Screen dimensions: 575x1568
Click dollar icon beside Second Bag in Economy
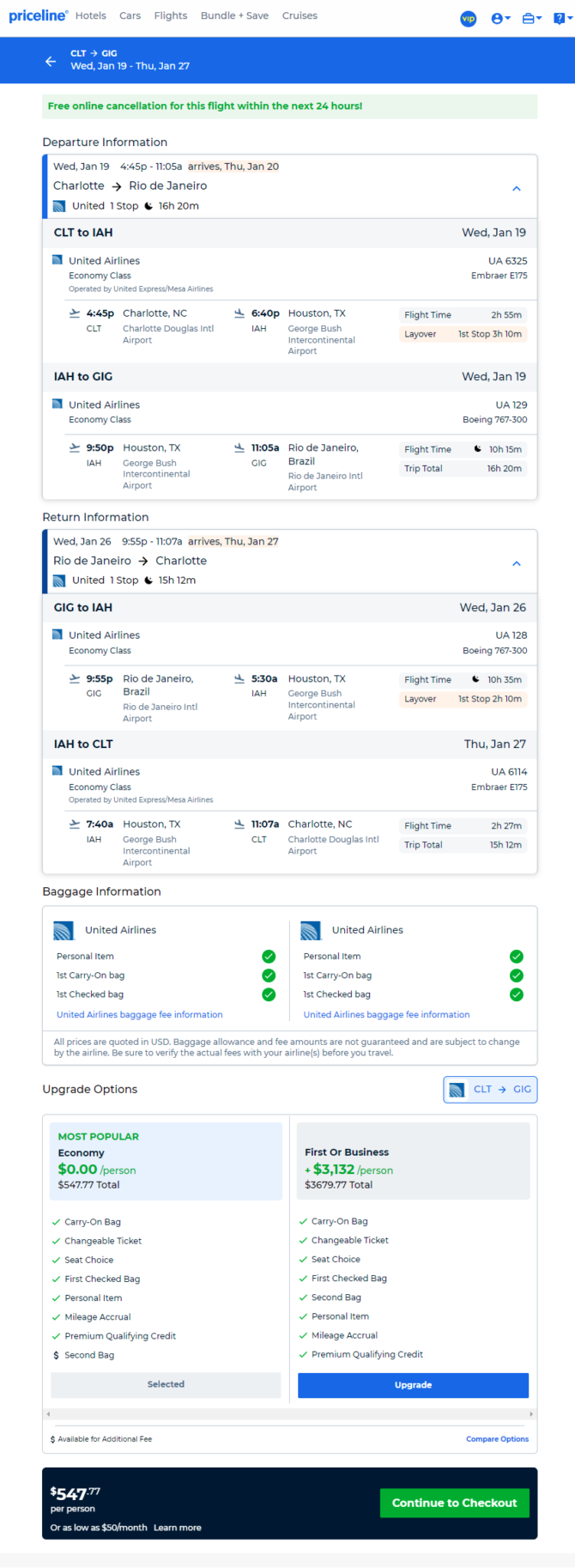click(x=56, y=1355)
